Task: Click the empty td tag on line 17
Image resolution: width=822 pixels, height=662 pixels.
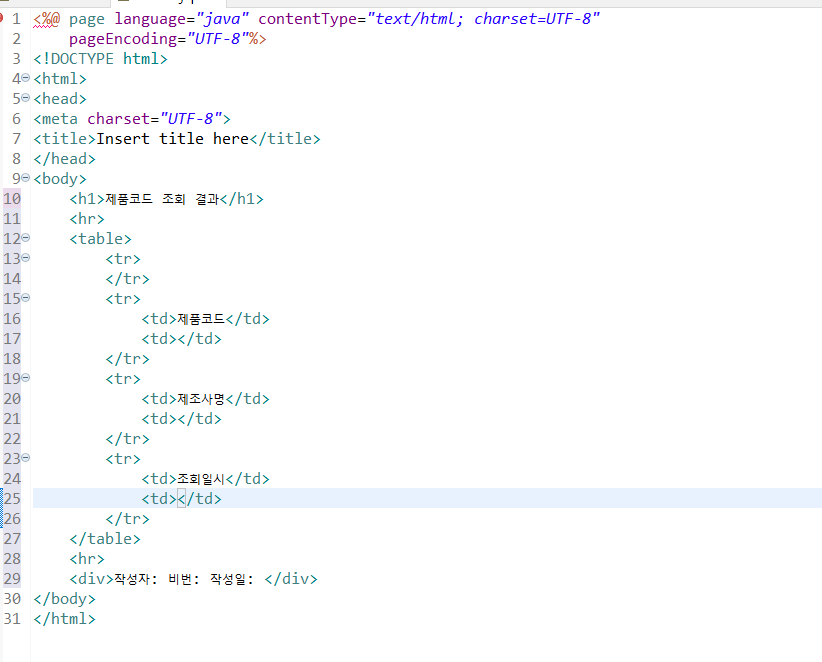Action: click(x=181, y=339)
